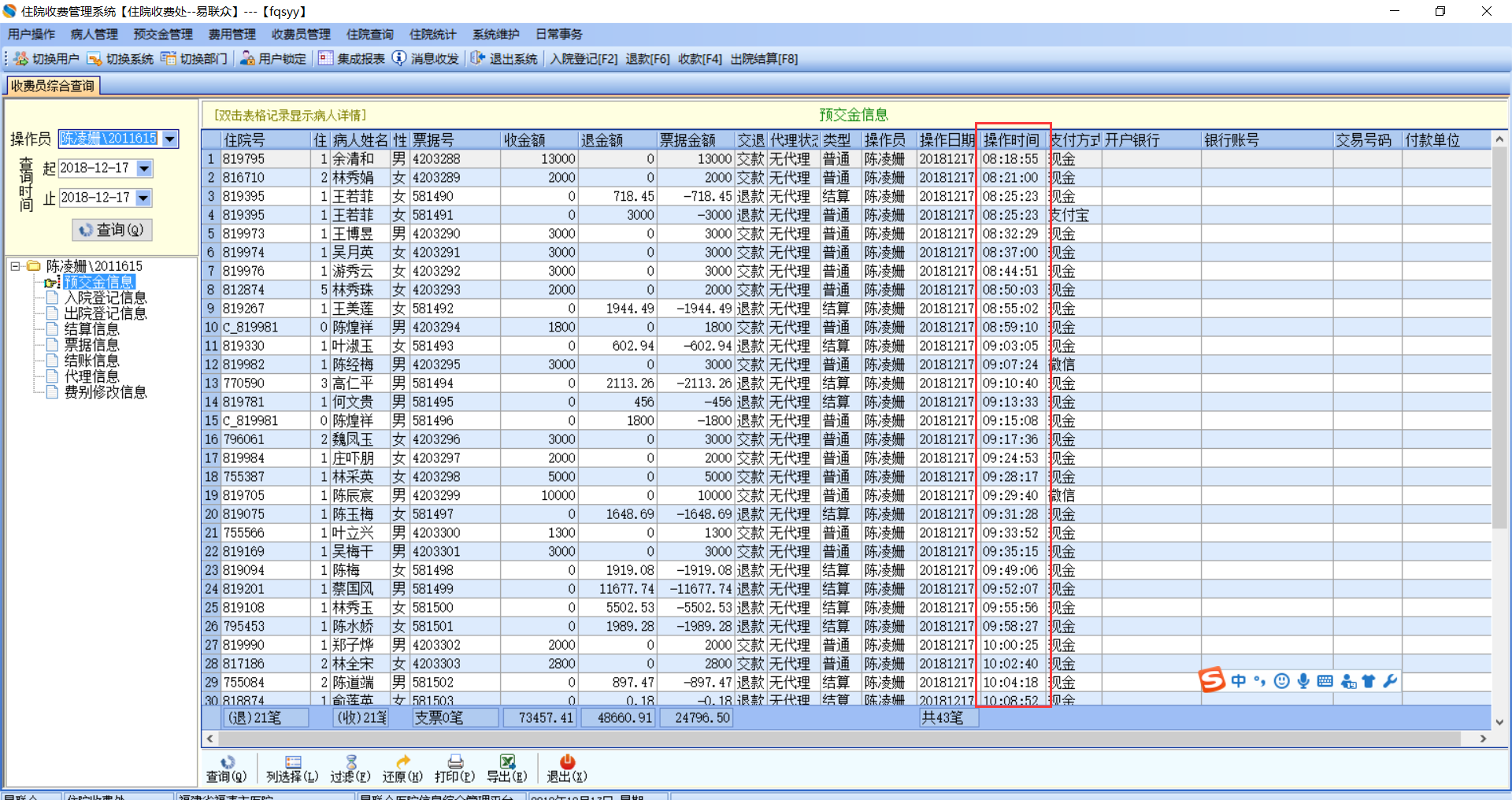Click the 过滤 filter icon in bottom toolbar
1512x800 pixels.
coord(351,762)
